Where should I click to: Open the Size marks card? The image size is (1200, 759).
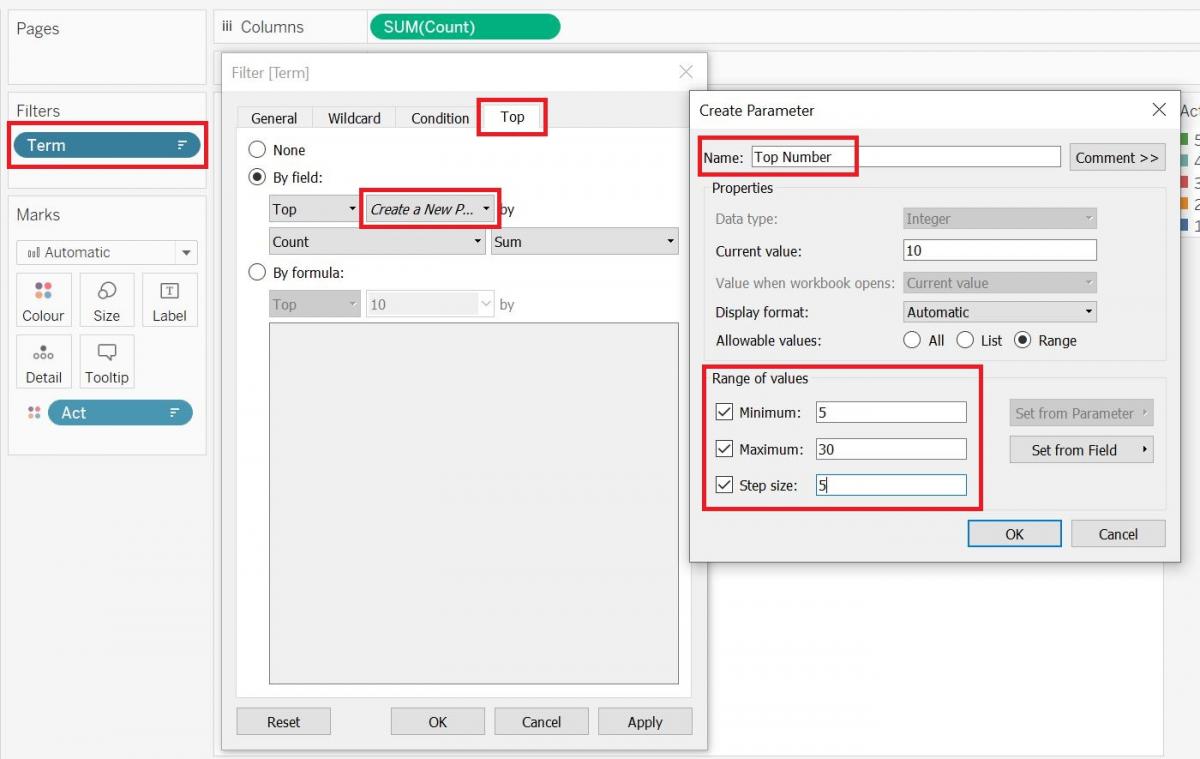[106, 300]
